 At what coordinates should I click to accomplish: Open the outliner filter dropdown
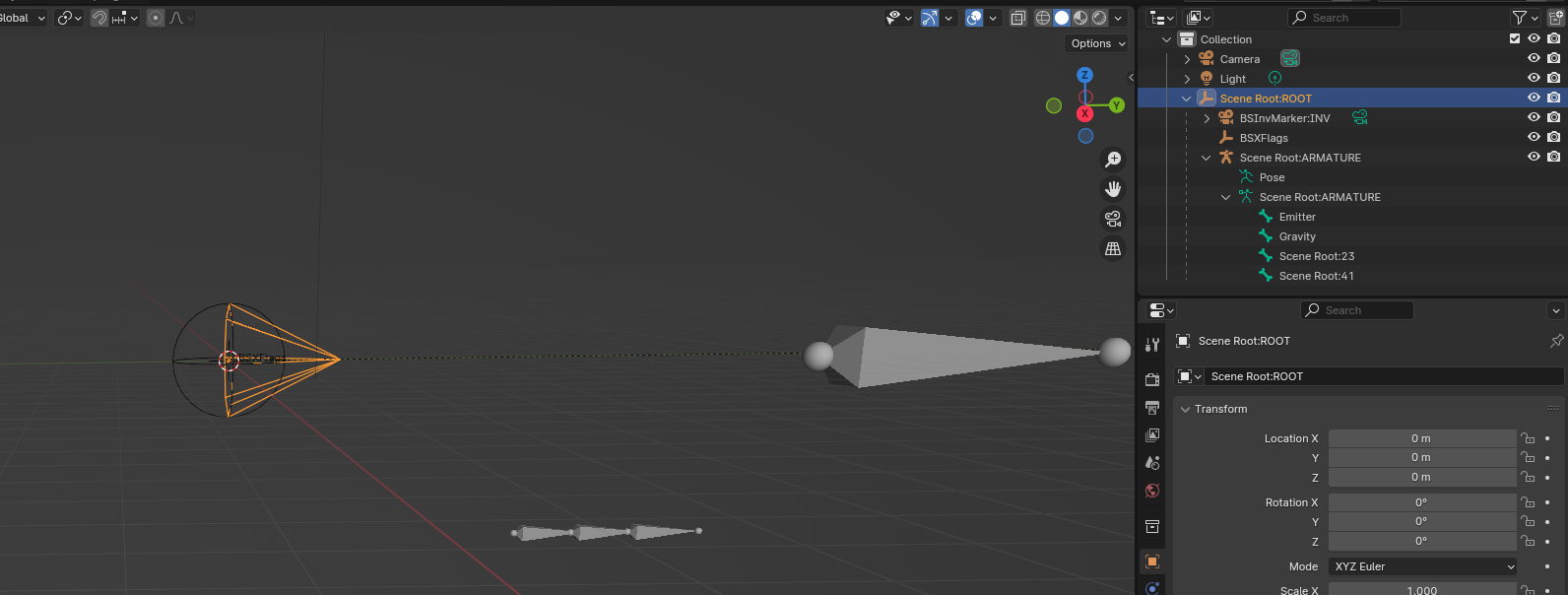1525,18
